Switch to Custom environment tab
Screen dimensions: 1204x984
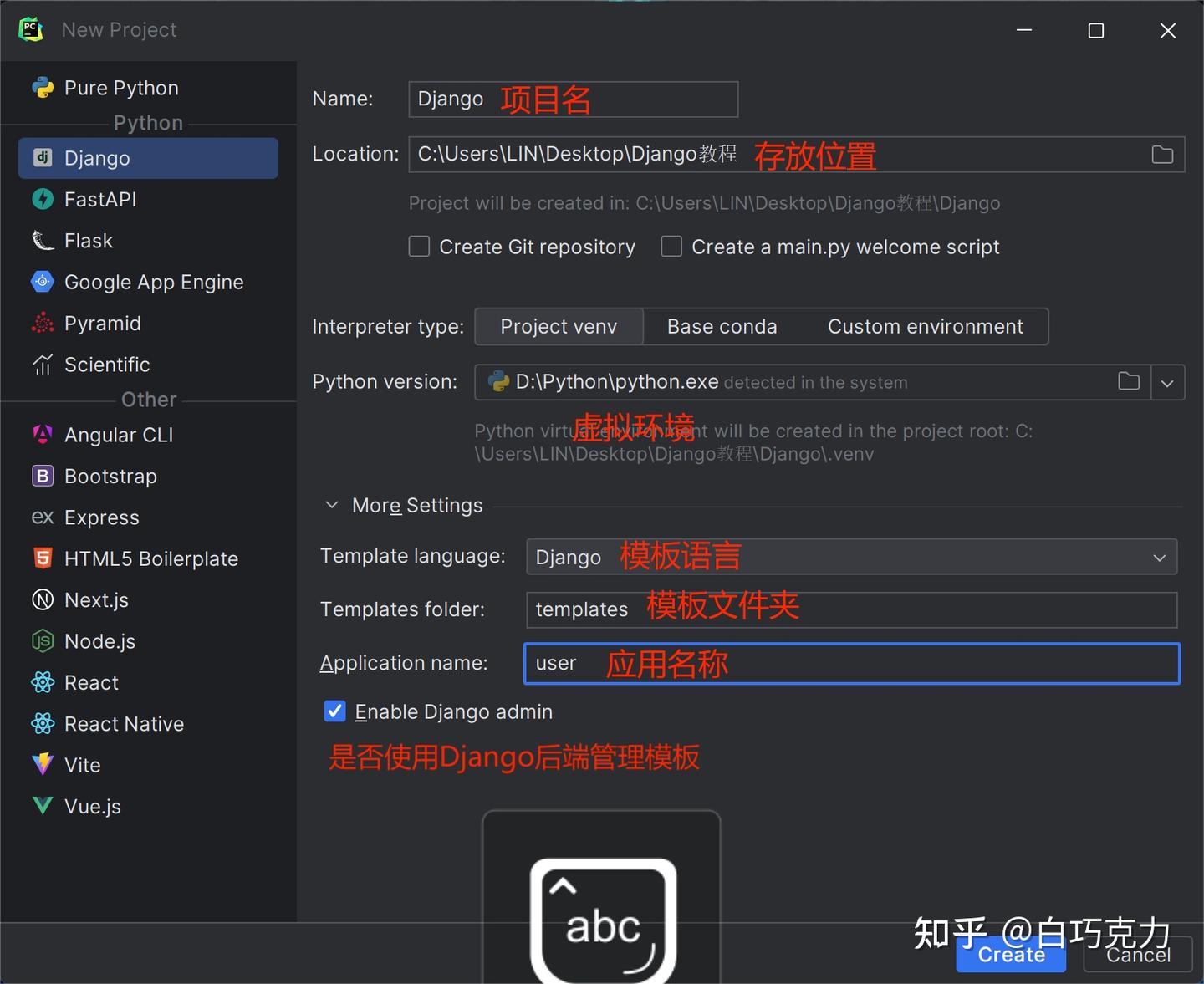pyautogui.click(x=925, y=326)
